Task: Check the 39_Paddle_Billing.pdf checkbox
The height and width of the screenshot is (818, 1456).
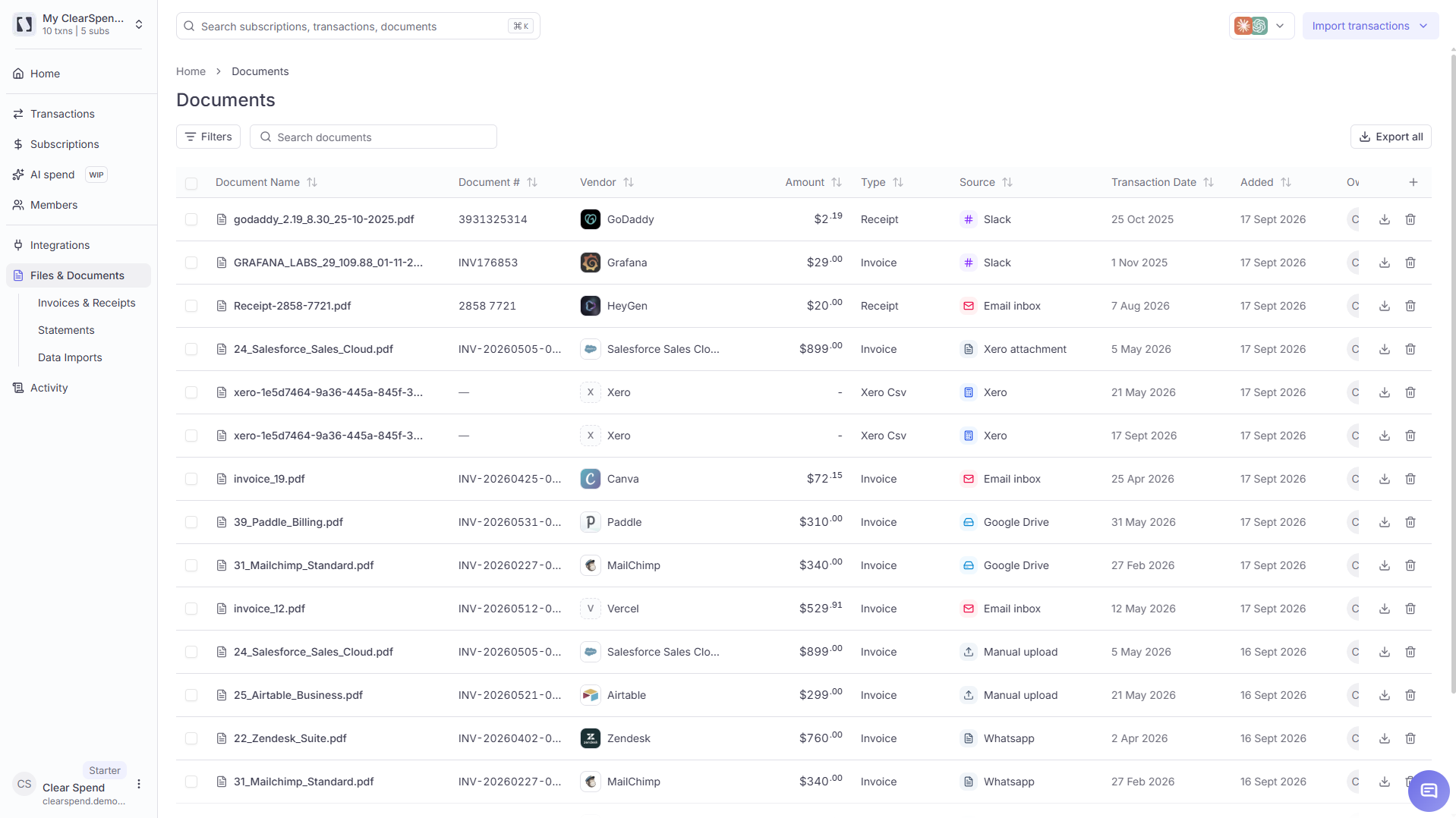Action: click(191, 522)
